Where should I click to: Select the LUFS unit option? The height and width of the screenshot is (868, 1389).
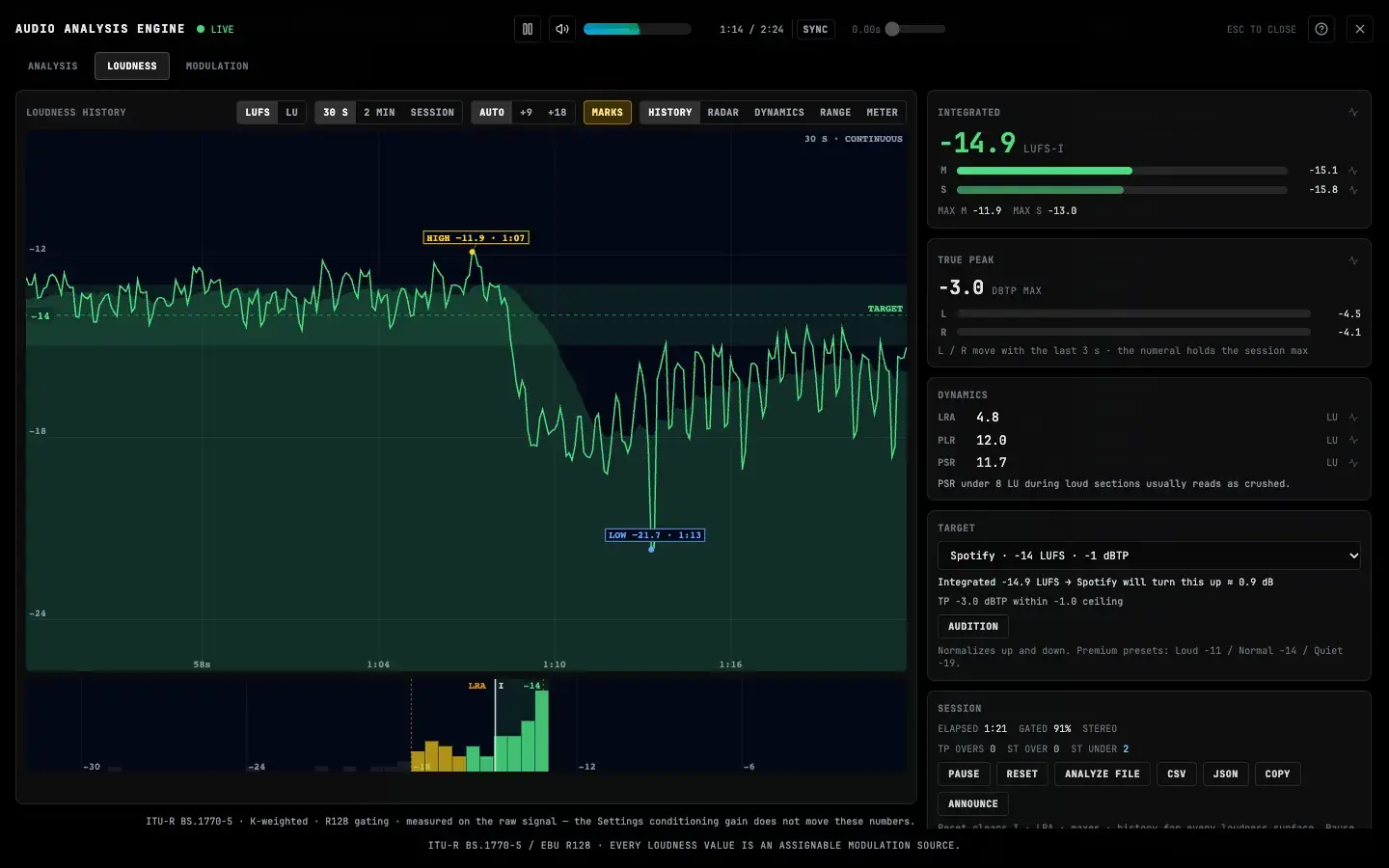(x=258, y=113)
